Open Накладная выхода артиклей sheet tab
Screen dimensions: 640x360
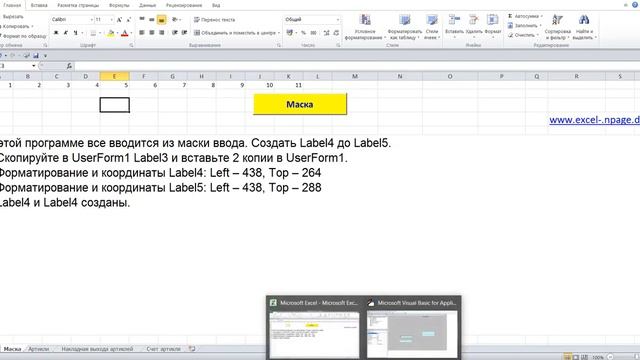click(97, 349)
